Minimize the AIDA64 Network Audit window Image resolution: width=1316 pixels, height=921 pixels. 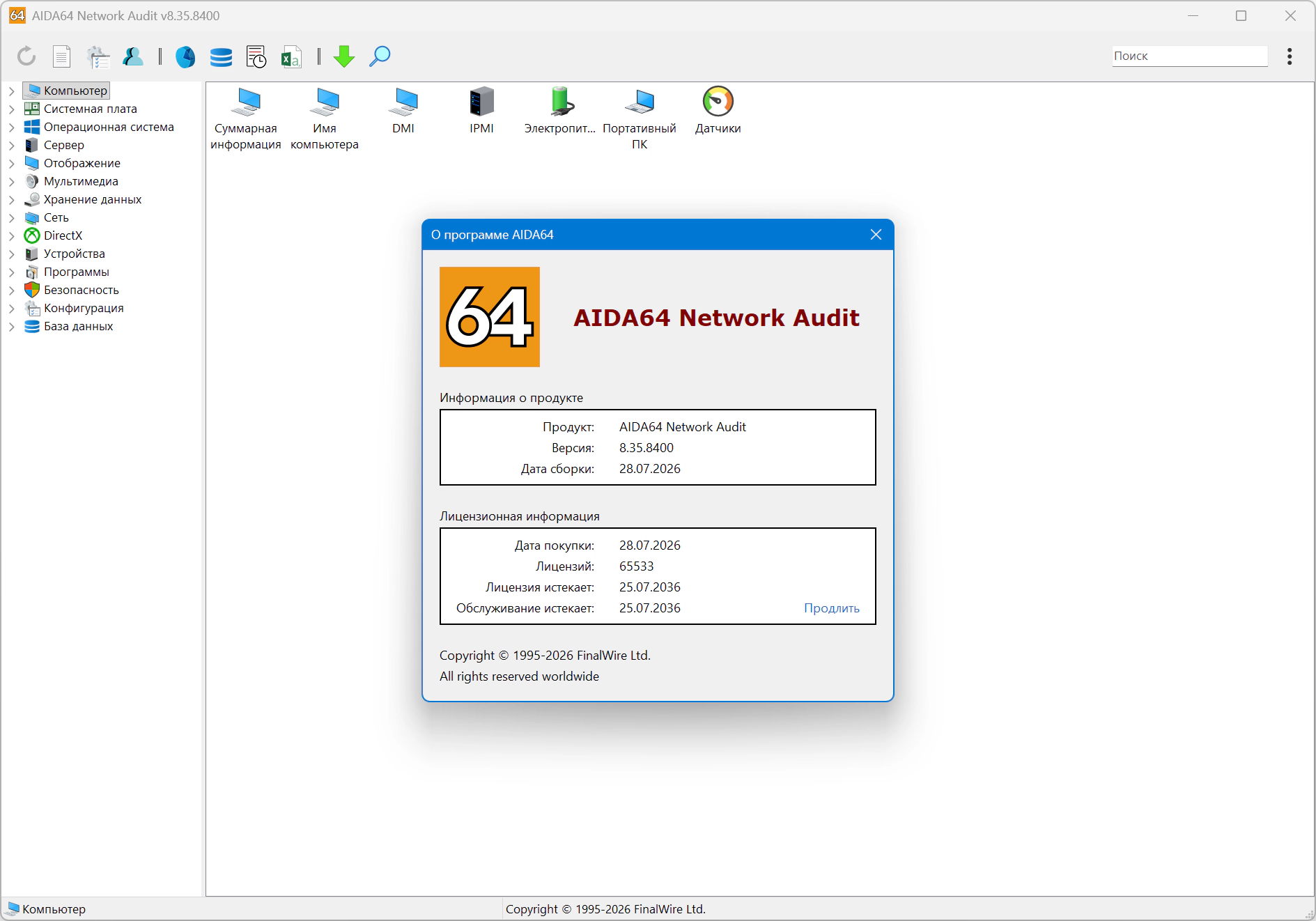[x=1193, y=15]
